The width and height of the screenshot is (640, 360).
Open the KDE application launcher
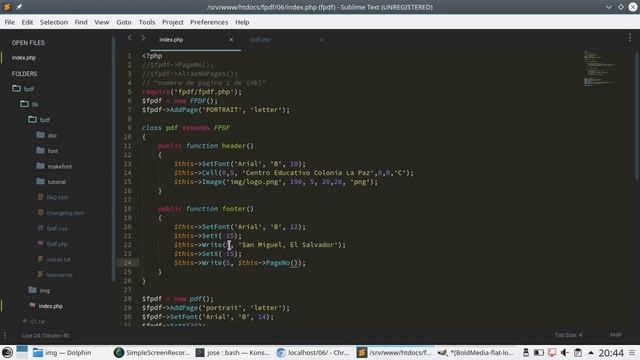7,352
